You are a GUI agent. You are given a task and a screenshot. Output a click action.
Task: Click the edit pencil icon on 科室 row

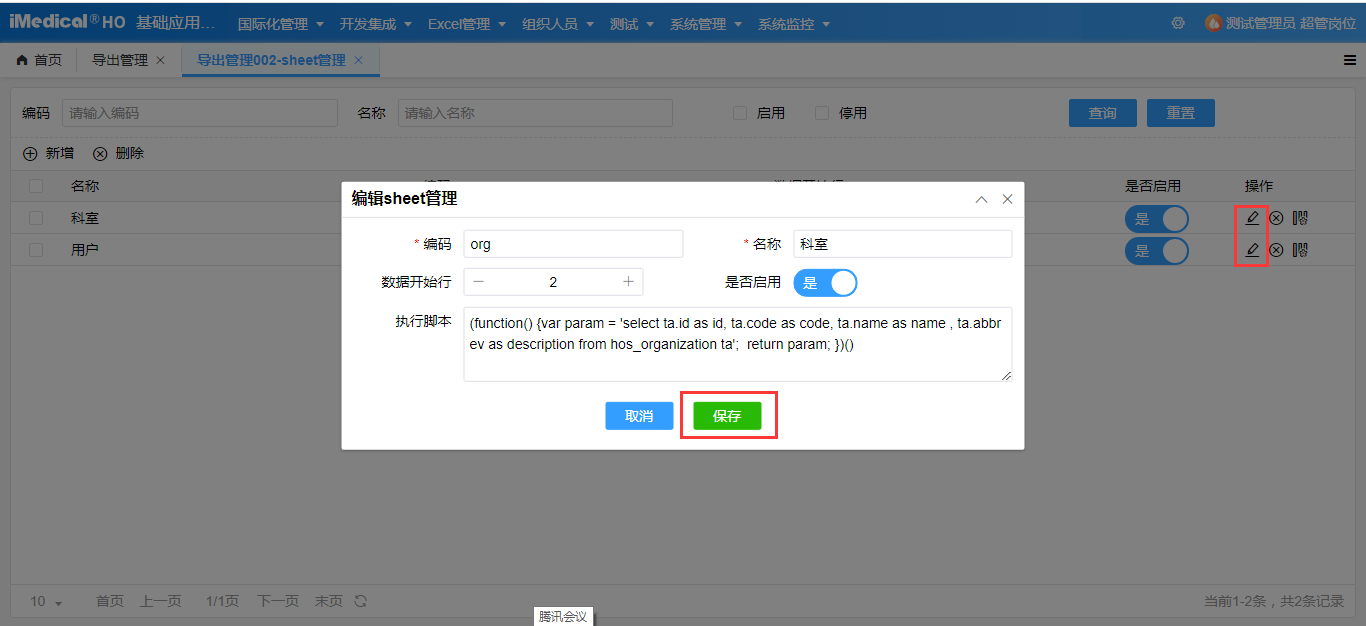coord(1252,218)
